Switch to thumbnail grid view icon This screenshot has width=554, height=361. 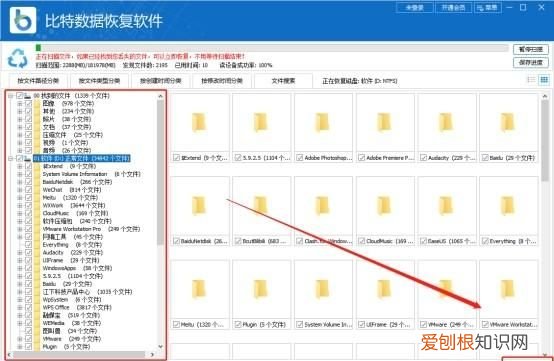coord(544,80)
